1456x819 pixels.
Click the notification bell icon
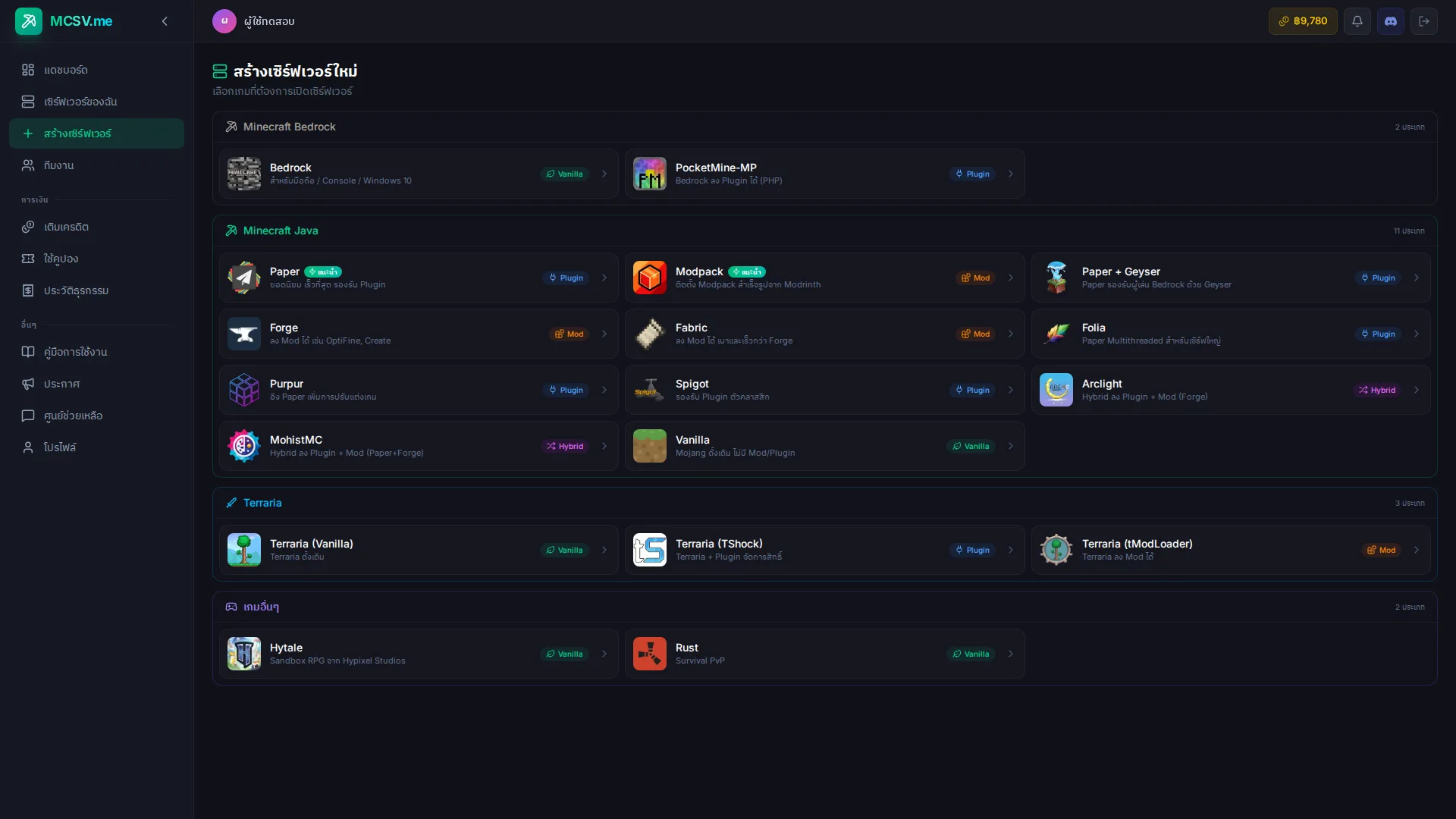pos(1357,21)
